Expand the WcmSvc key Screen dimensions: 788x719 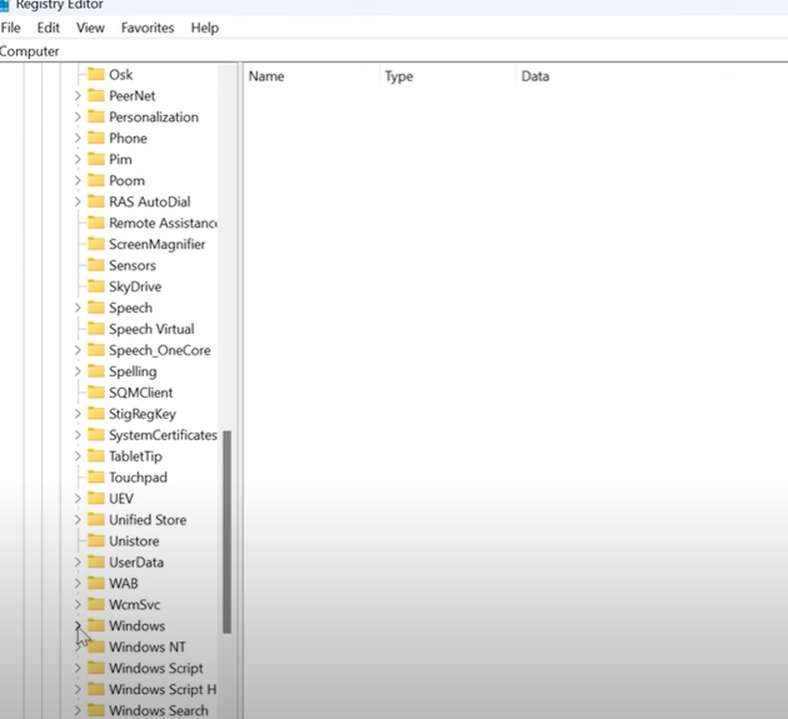point(77,604)
